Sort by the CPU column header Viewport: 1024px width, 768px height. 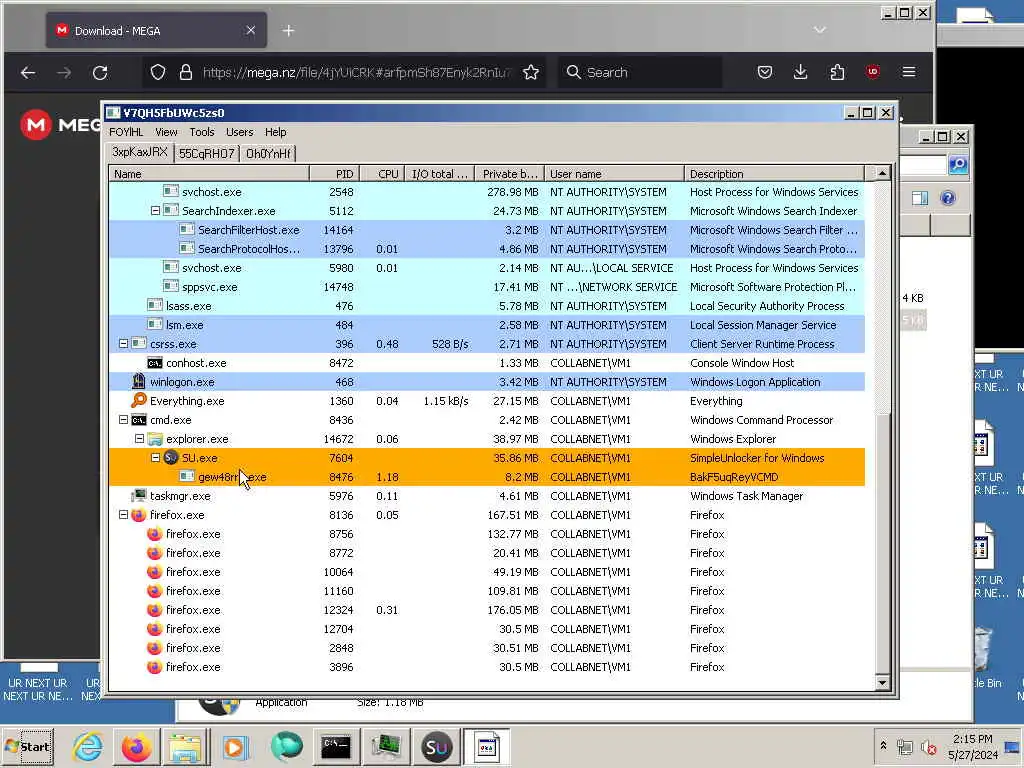tap(382, 174)
